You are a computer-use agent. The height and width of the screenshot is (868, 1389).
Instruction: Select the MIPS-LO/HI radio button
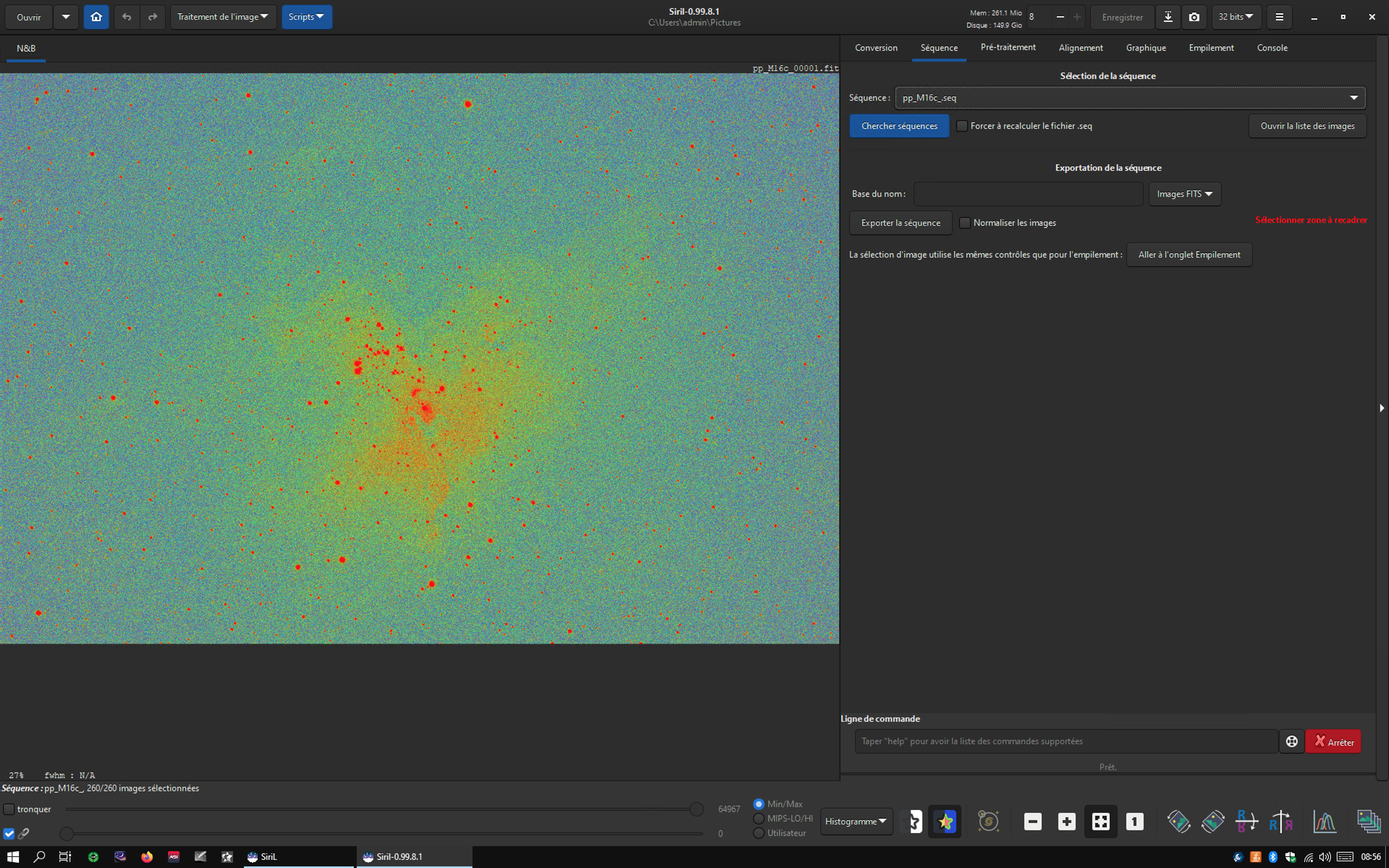[759, 818]
